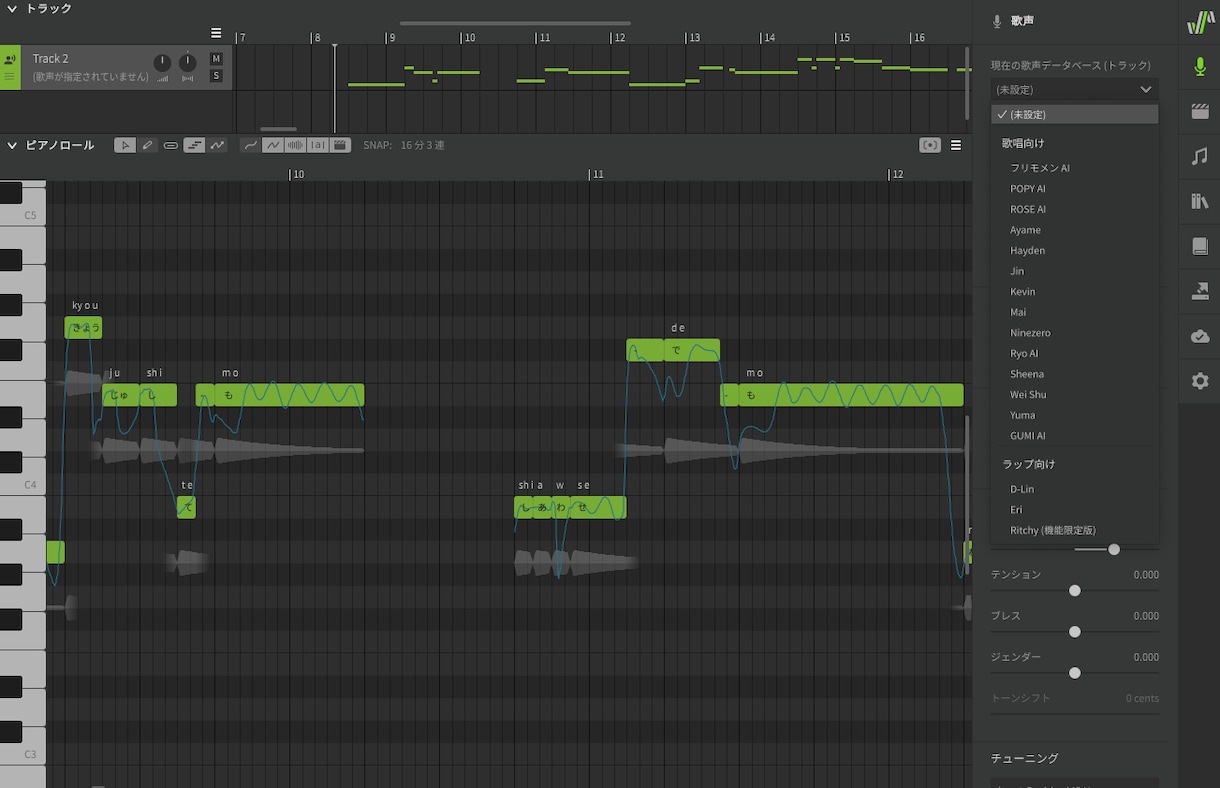Toggle phoneme |a| display button

(318, 145)
